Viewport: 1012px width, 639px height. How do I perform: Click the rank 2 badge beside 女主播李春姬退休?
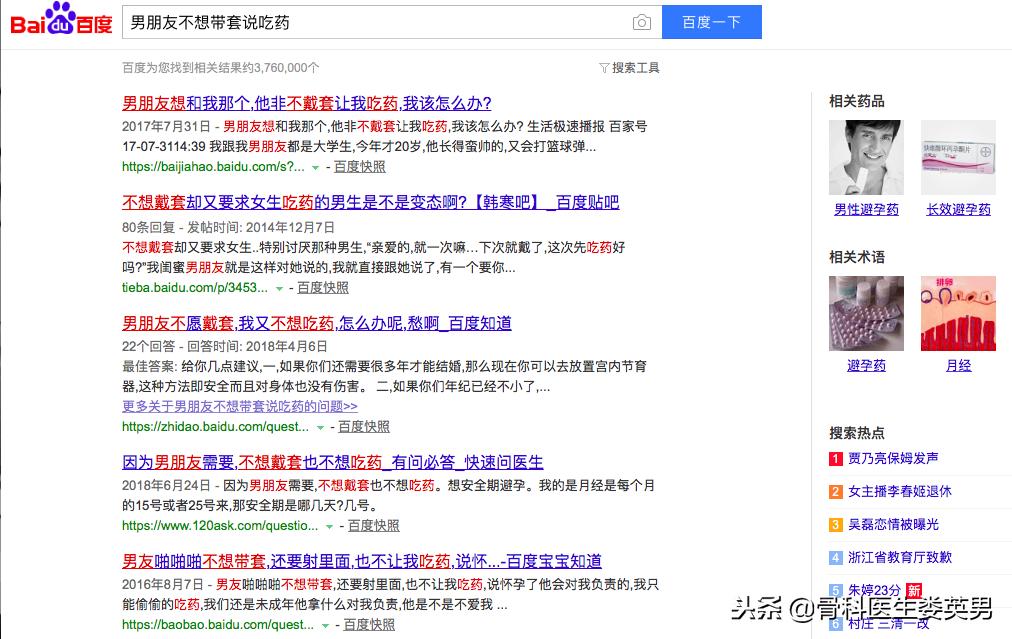[834, 491]
